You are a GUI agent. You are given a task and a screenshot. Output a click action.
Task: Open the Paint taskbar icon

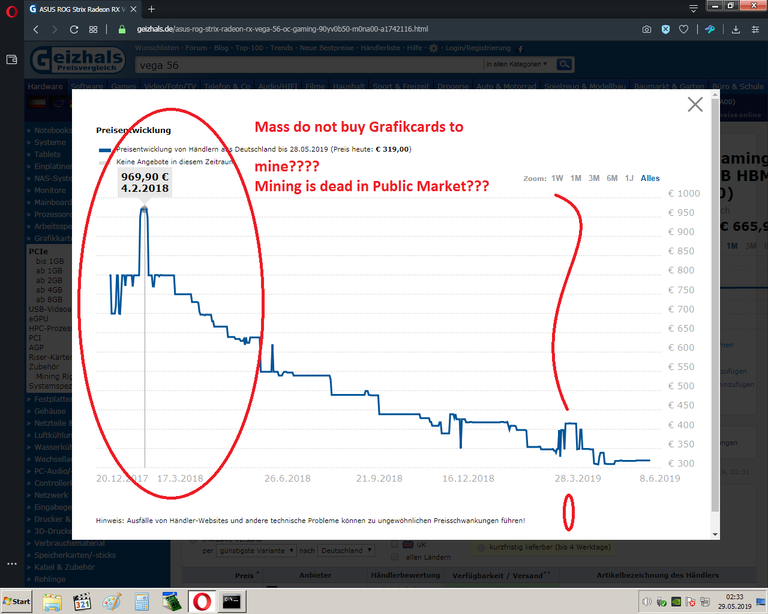(112, 601)
